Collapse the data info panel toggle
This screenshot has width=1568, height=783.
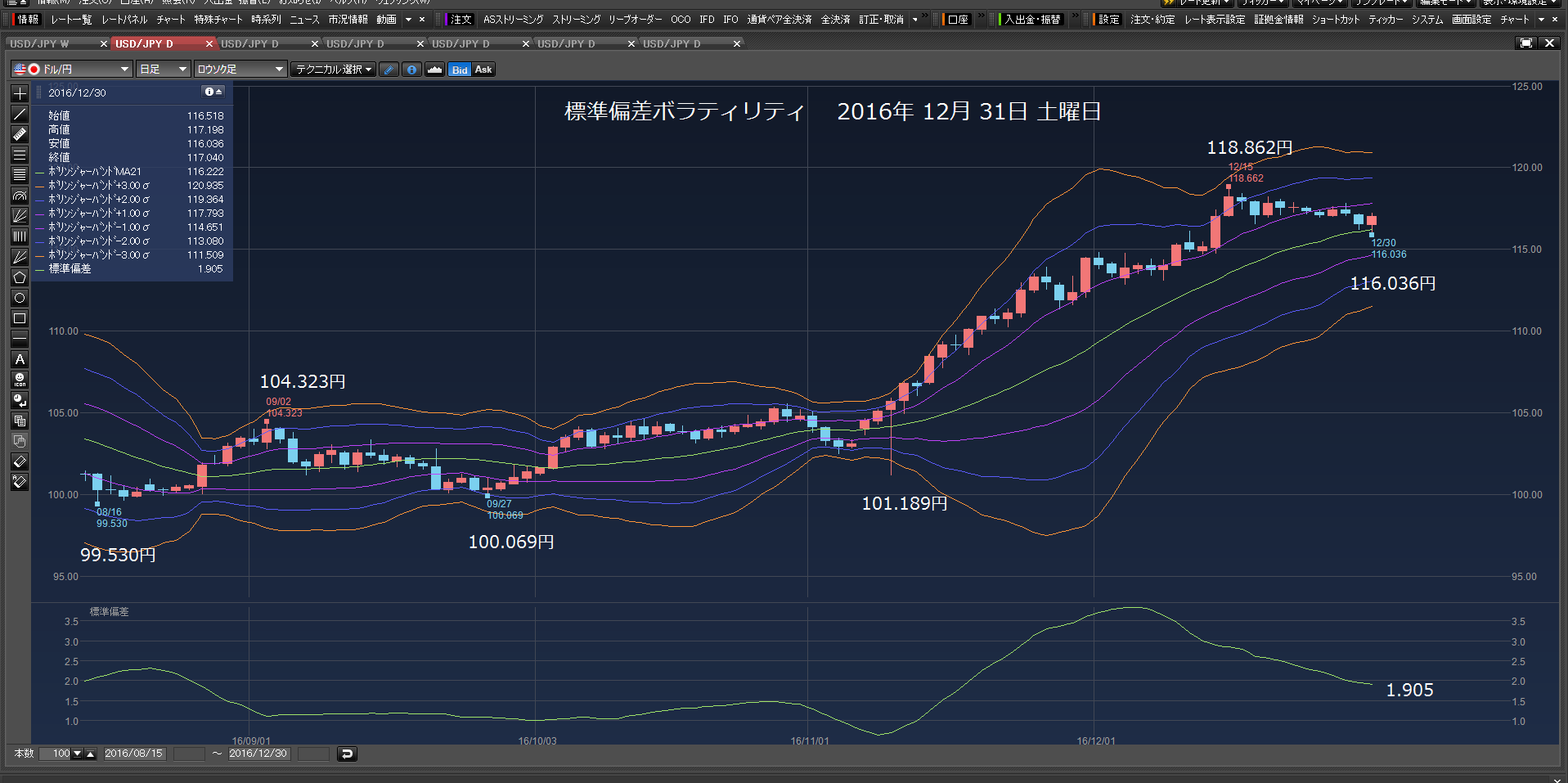point(213,92)
